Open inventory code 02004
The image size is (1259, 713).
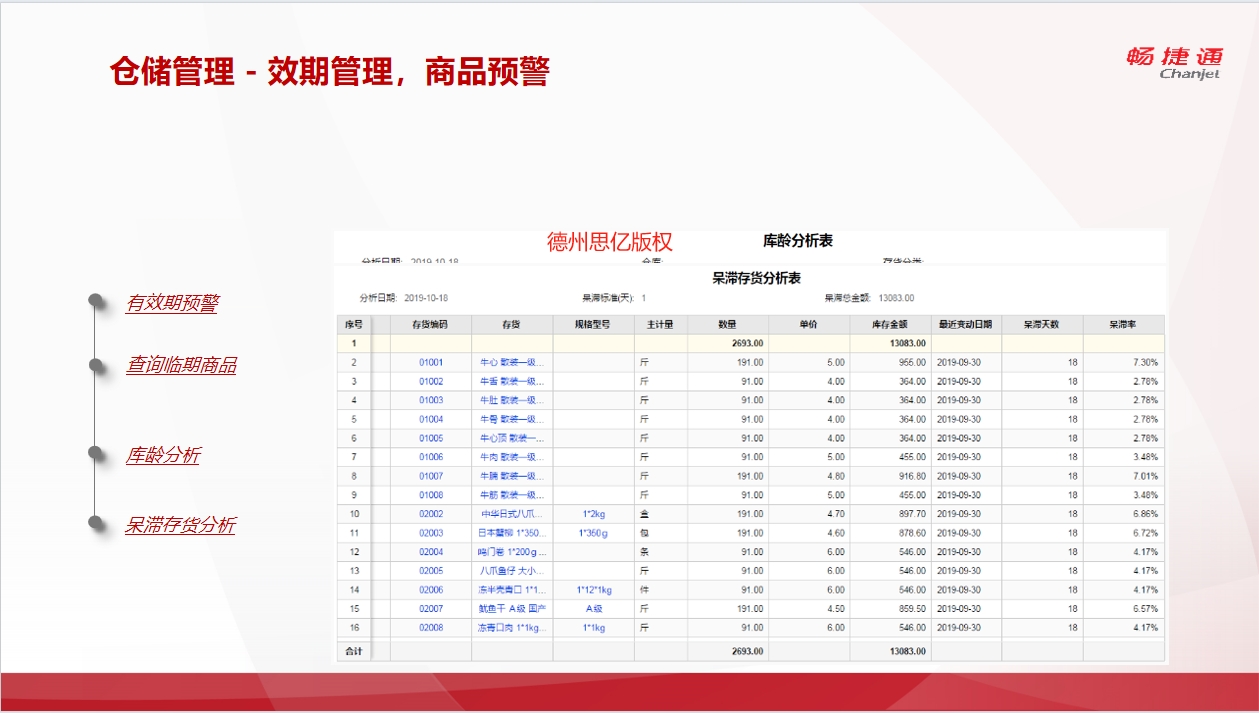click(x=431, y=552)
